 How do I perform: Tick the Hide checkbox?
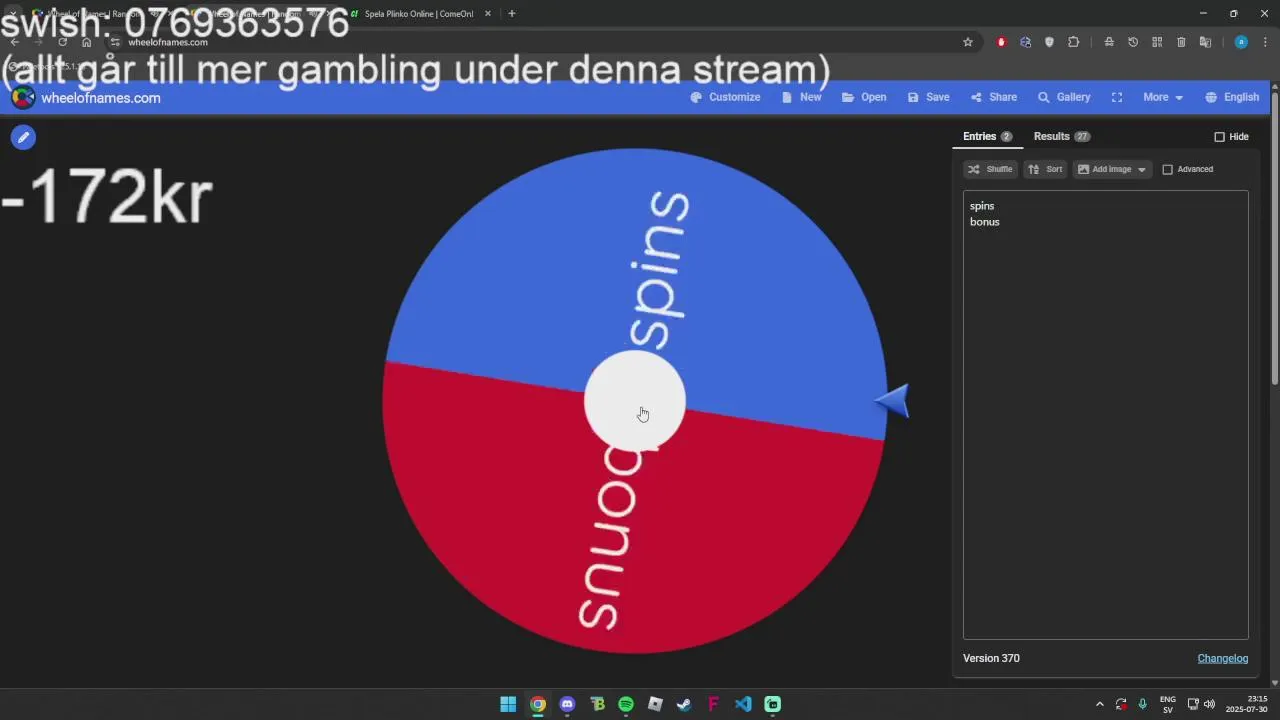click(1219, 137)
